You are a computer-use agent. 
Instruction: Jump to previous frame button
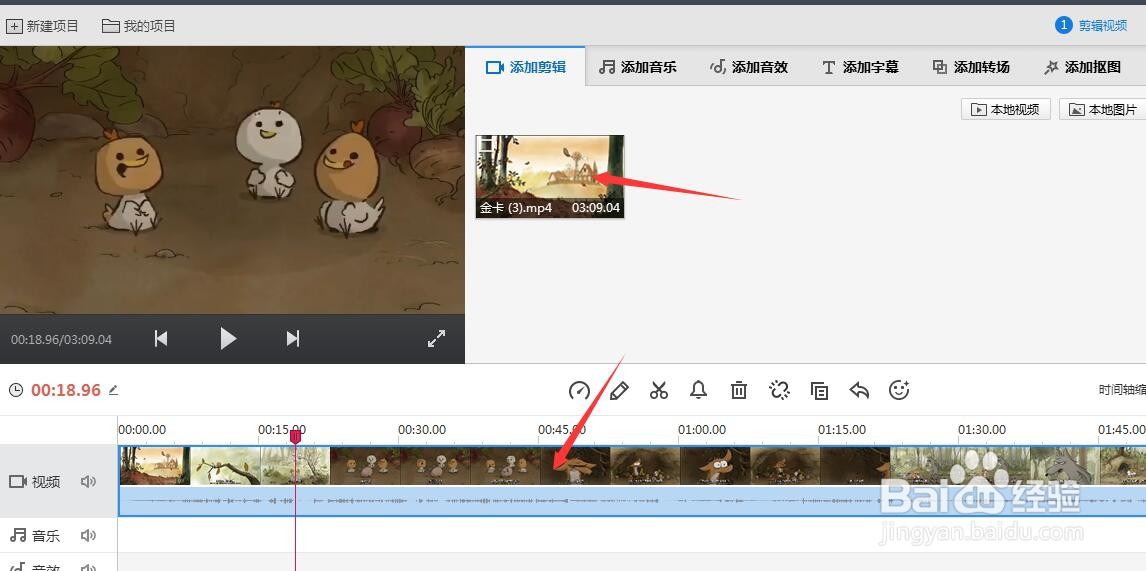(x=162, y=339)
